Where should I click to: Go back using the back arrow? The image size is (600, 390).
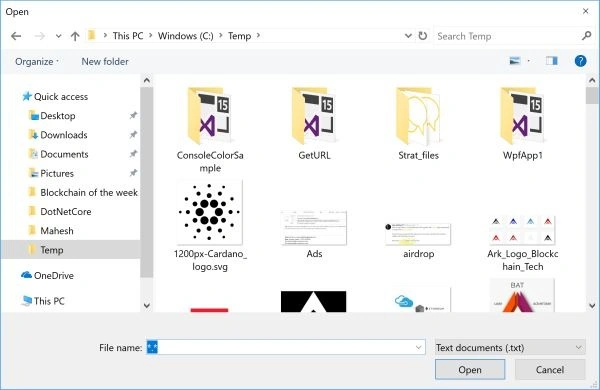[16, 36]
